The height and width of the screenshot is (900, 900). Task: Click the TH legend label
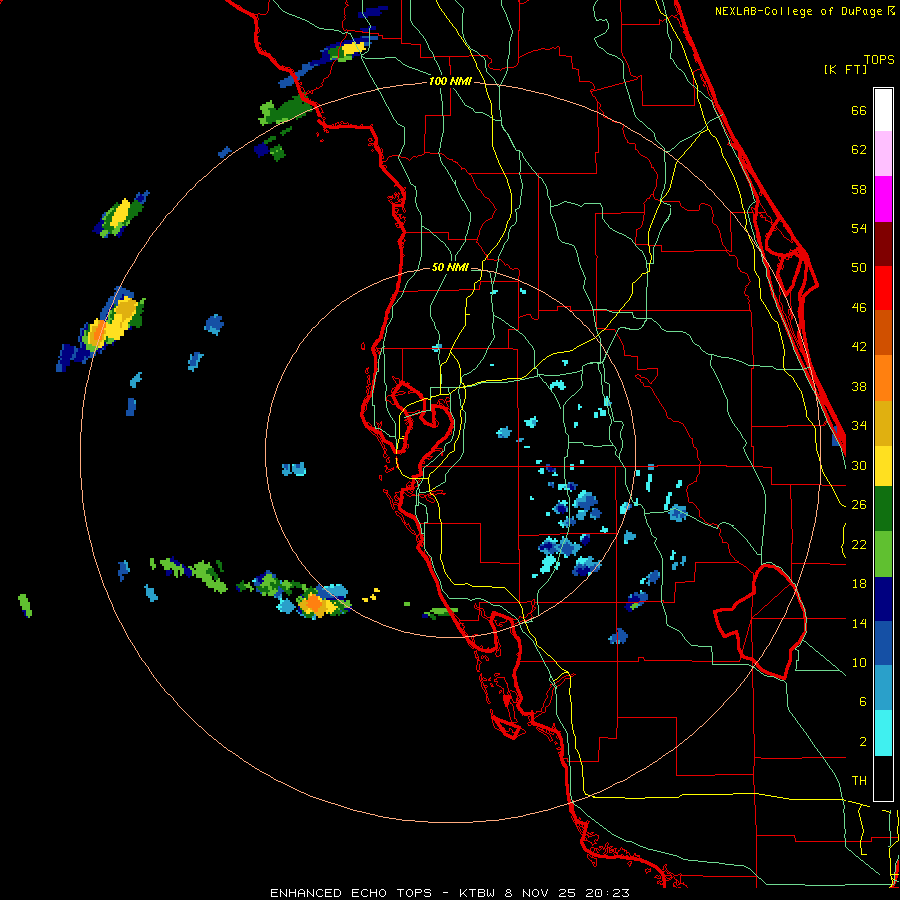tap(859, 781)
